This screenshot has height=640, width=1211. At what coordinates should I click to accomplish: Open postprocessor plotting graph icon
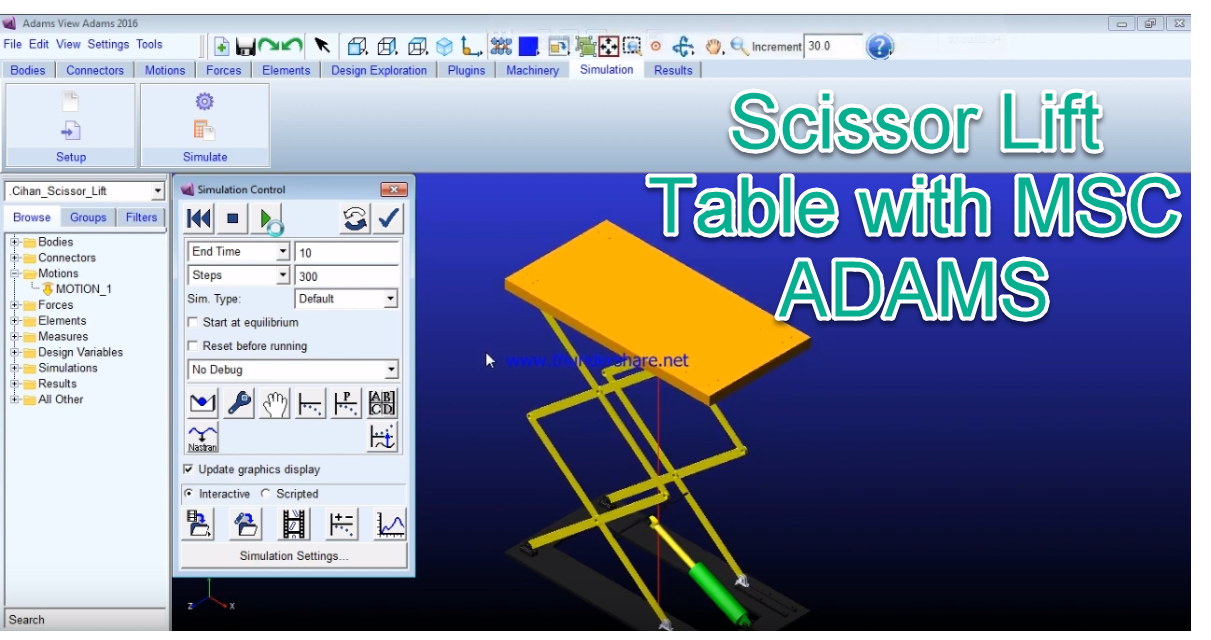(x=390, y=524)
